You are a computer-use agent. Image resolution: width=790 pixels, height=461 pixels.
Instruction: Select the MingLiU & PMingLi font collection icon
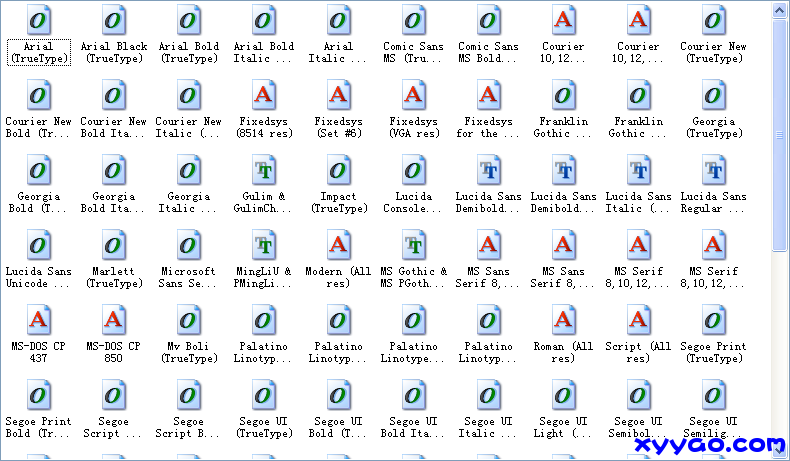coord(264,245)
